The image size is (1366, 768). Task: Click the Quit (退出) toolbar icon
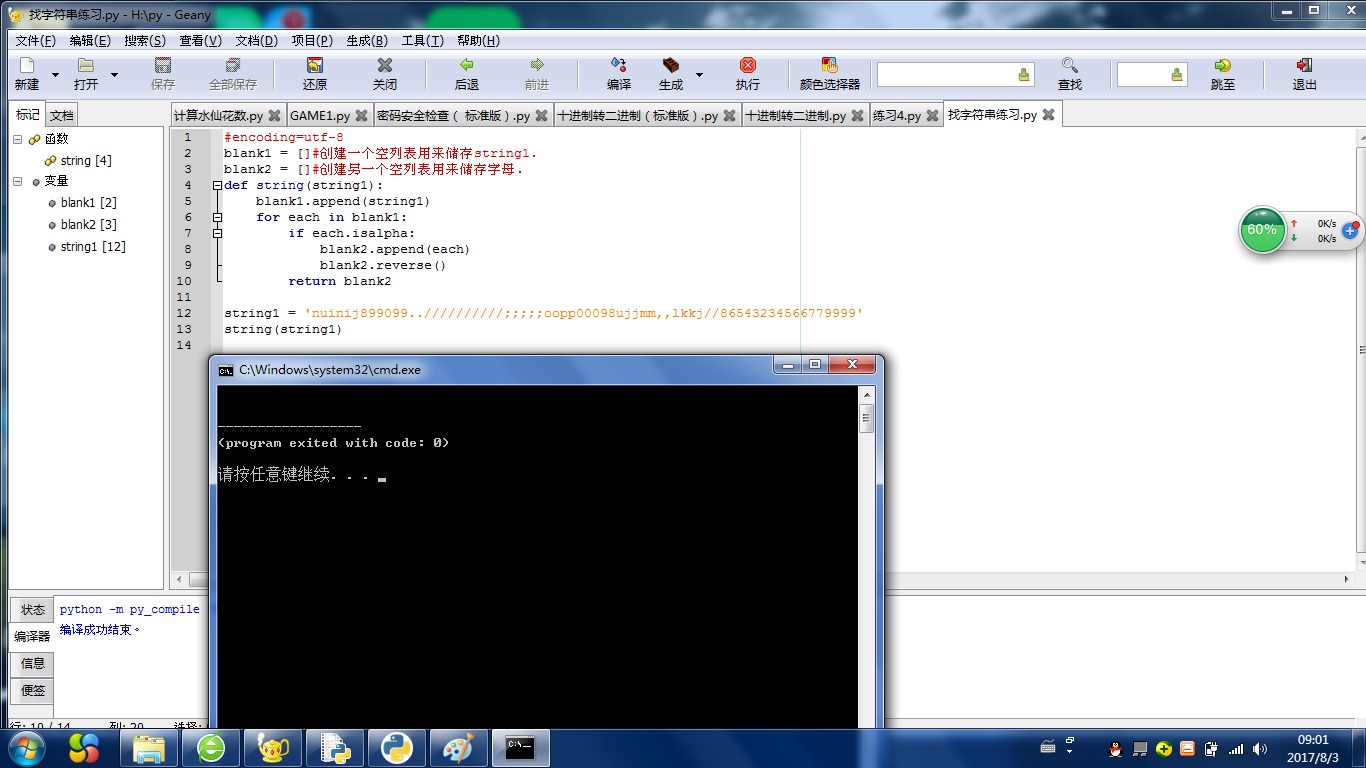click(x=1304, y=66)
